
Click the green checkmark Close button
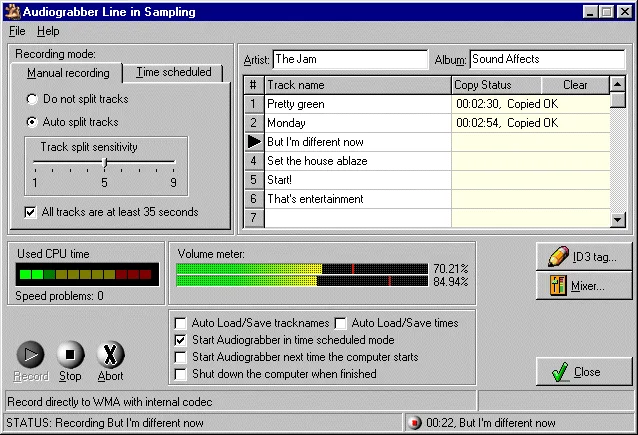point(584,372)
